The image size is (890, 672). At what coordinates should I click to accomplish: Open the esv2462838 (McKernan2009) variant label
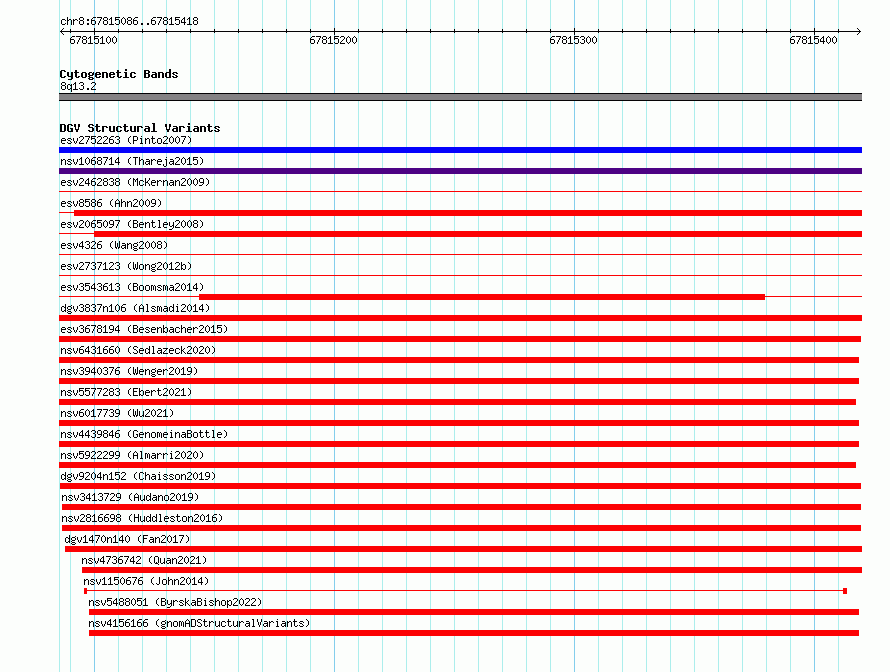point(135,182)
